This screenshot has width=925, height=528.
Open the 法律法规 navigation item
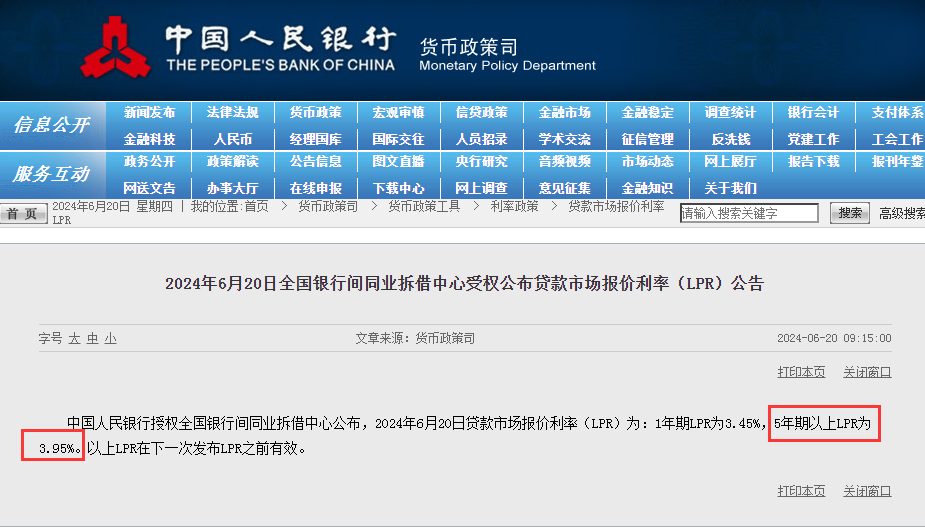[x=232, y=112]
